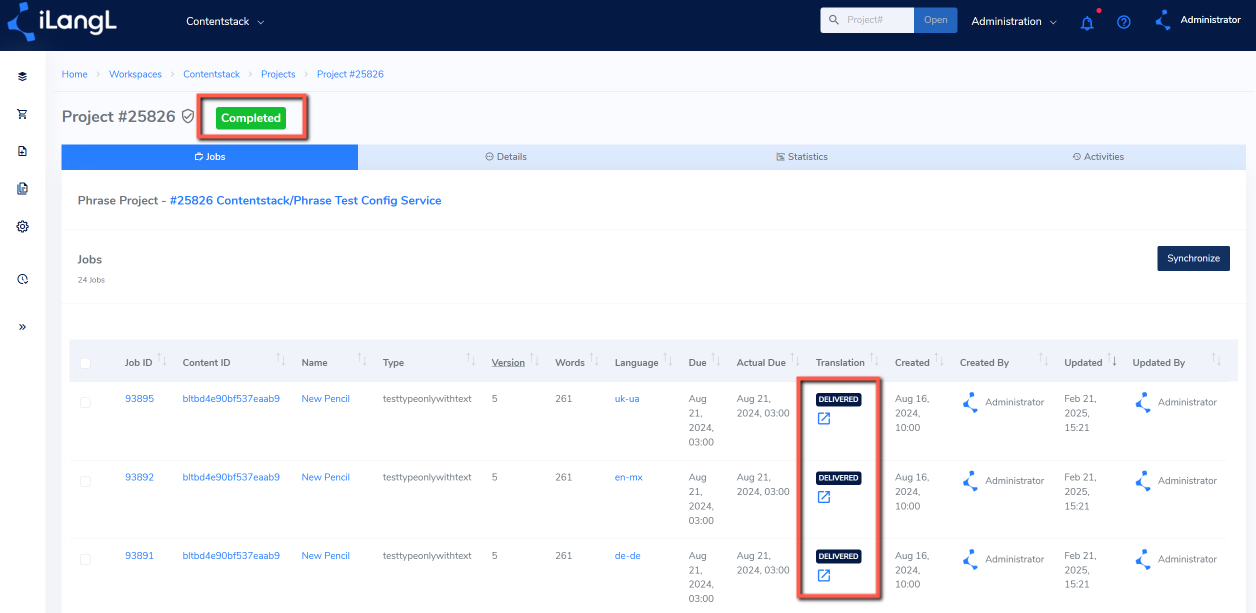Click the Synchronize button

1193,258
